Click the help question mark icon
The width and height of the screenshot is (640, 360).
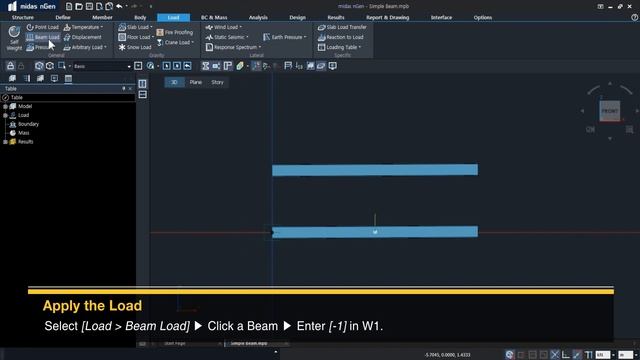[634, 18]
